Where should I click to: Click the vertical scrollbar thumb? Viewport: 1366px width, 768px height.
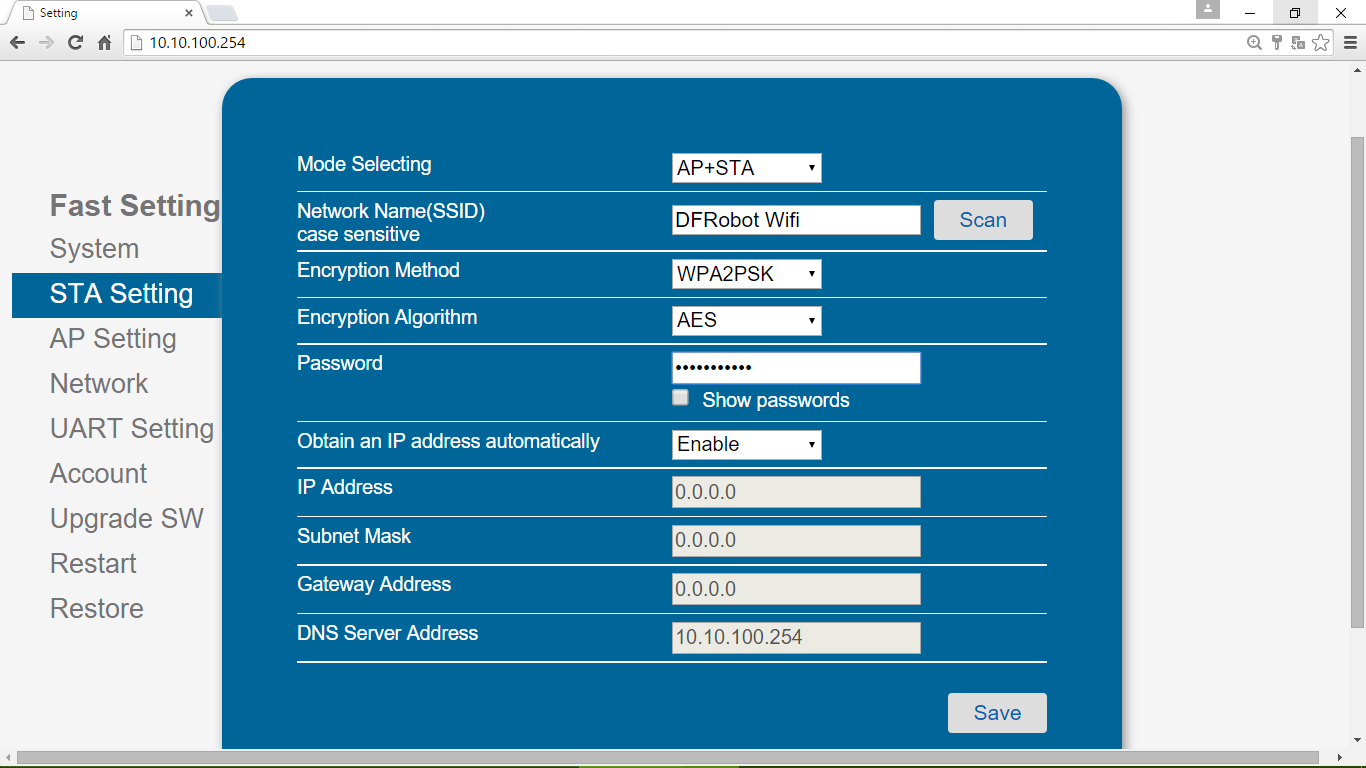[x=1358, y=382]
